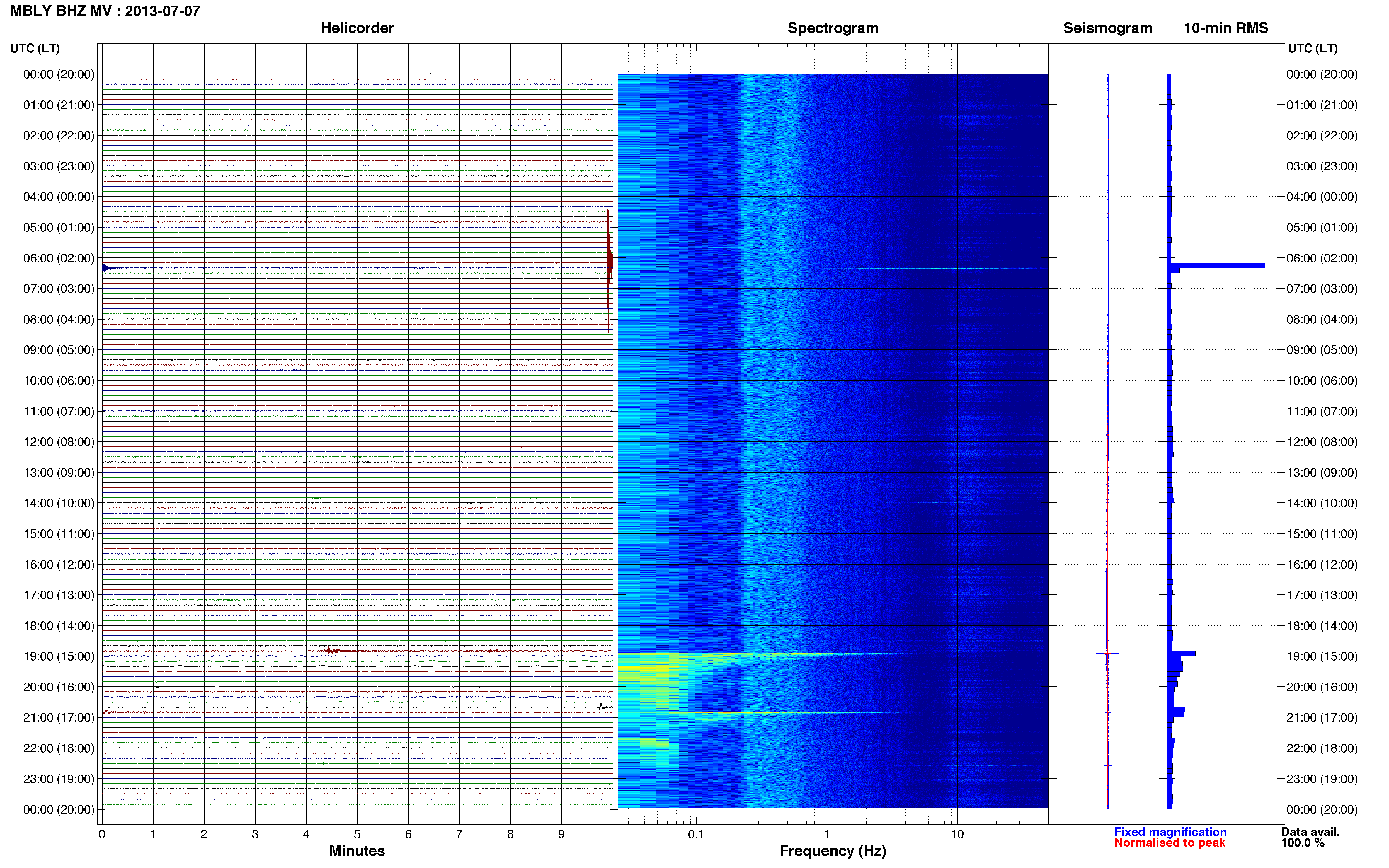Click the "Frequency (Hz)" x-axis label
Image resolution: width=1389 pixels, height=868 pixels.
coord(833,851)
